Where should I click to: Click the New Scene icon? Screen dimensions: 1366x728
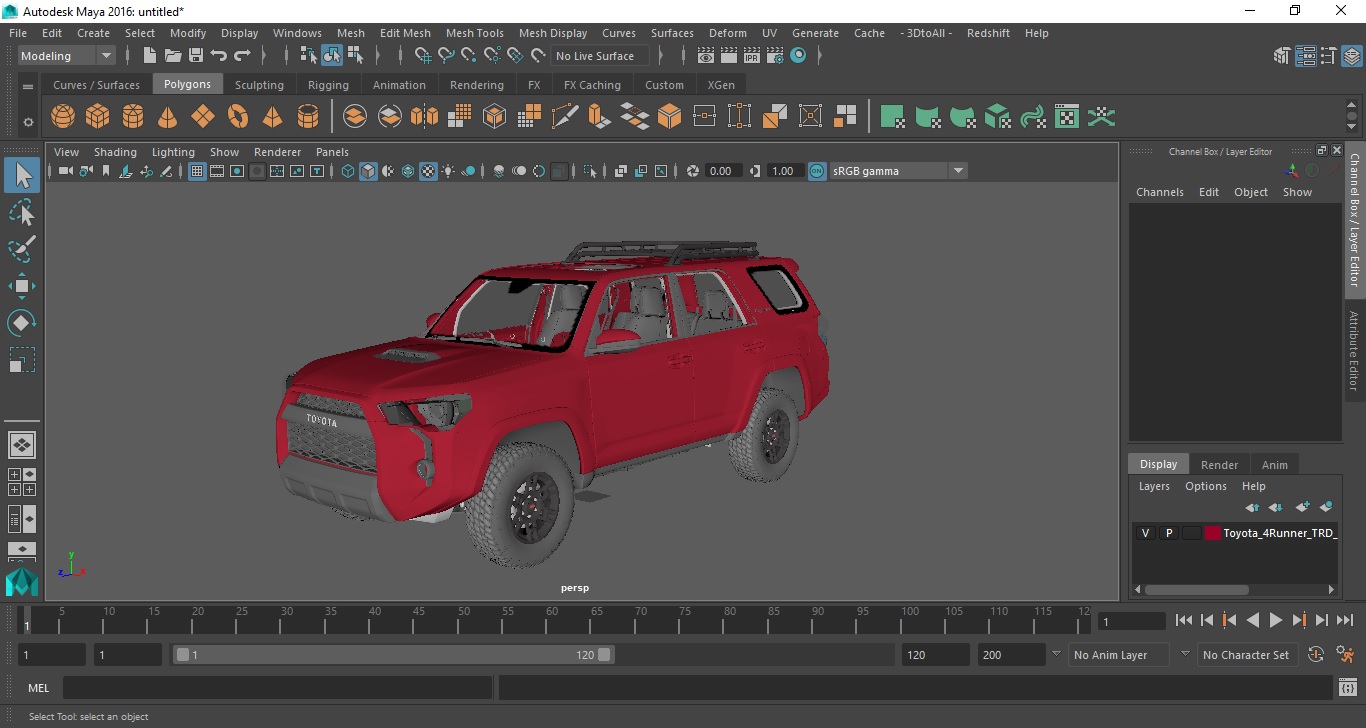point(150,56)
